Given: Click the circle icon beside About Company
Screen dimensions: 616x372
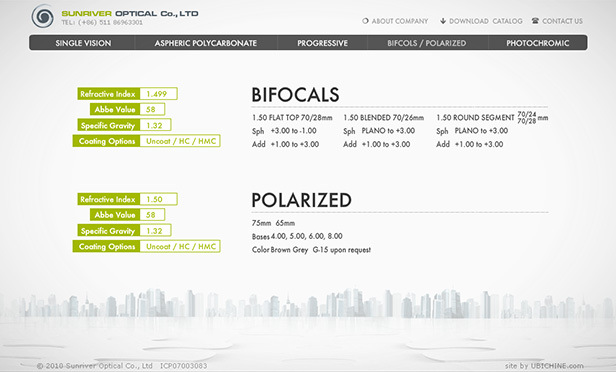Looking at the screenshot, I should [x=365, y=21].
